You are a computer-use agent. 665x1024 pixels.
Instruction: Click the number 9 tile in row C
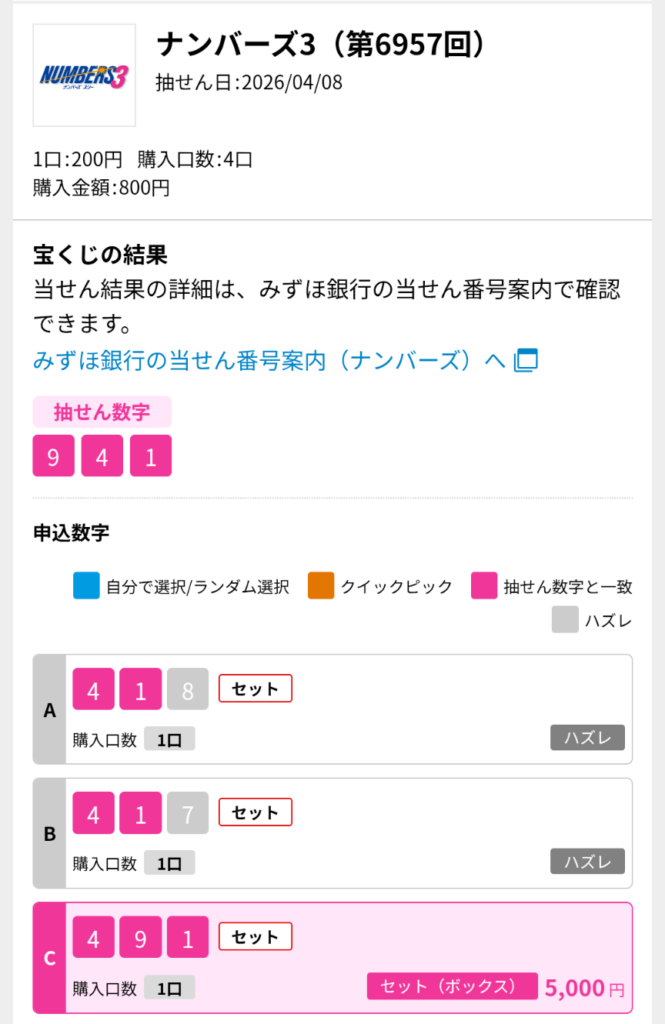click(141, 937)
